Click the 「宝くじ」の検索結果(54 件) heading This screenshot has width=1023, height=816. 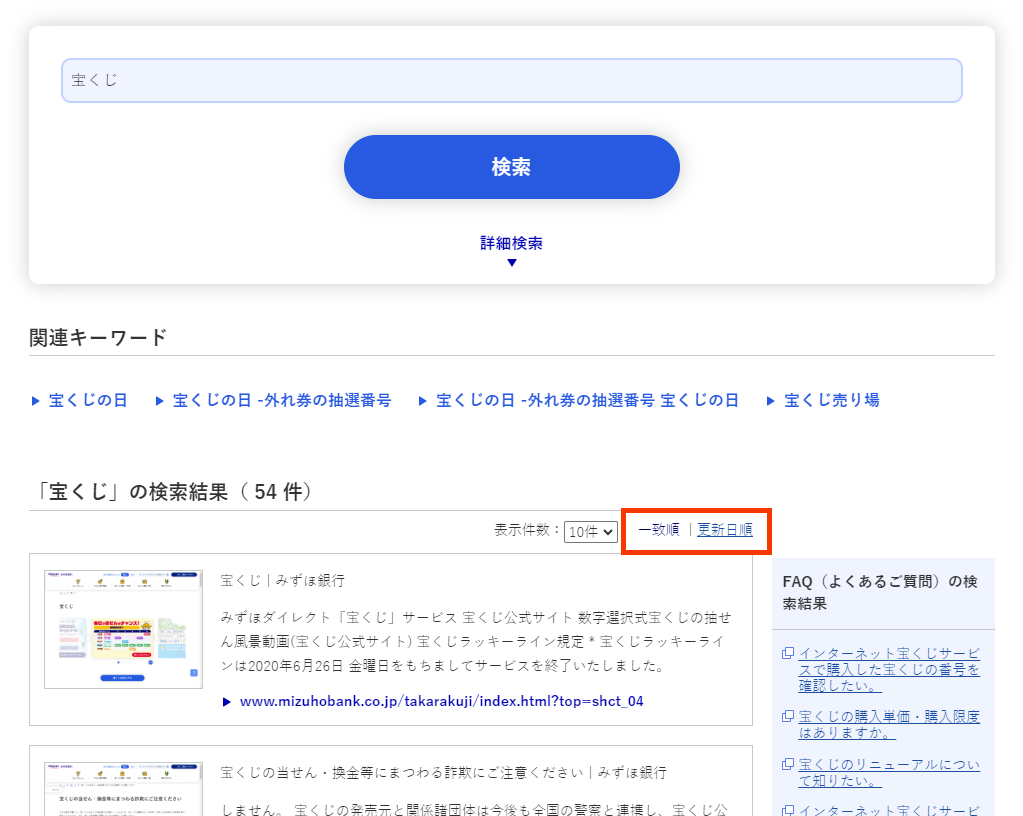[x=174, y=492]
